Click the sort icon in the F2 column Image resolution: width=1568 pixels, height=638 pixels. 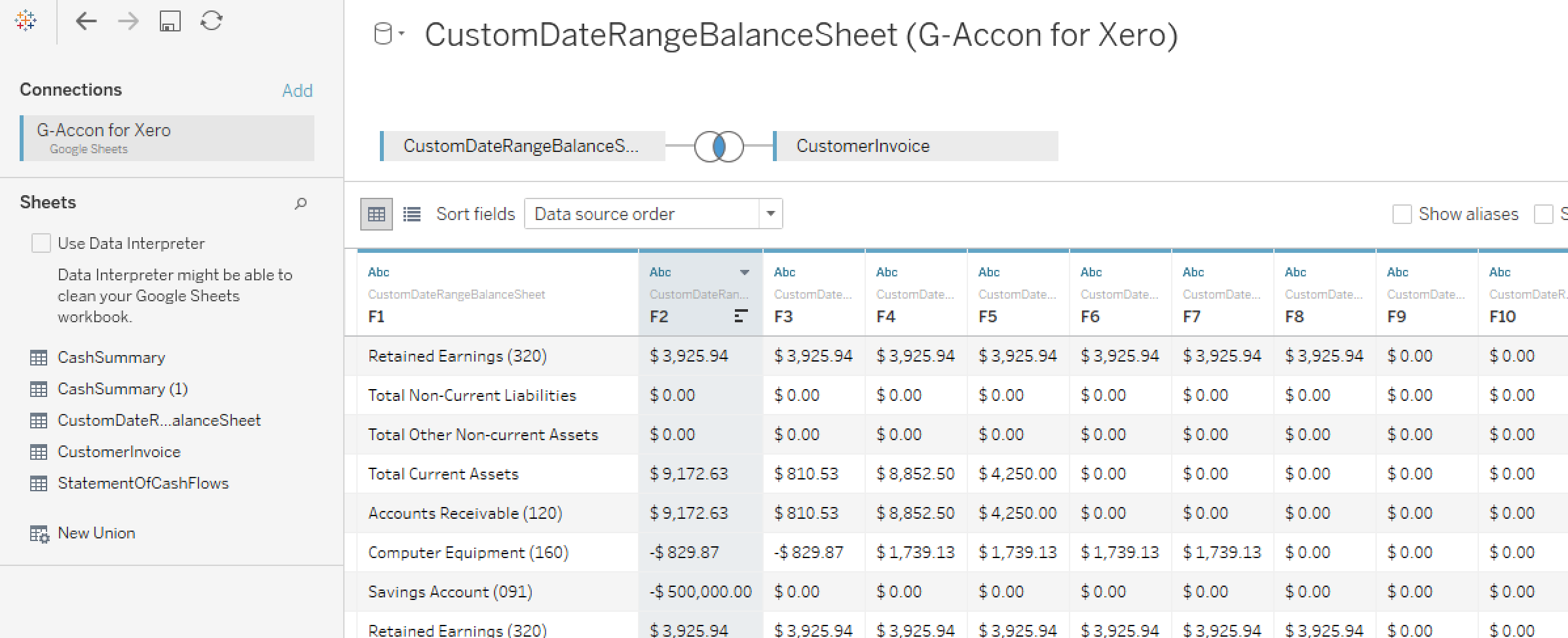coord(741,316)
